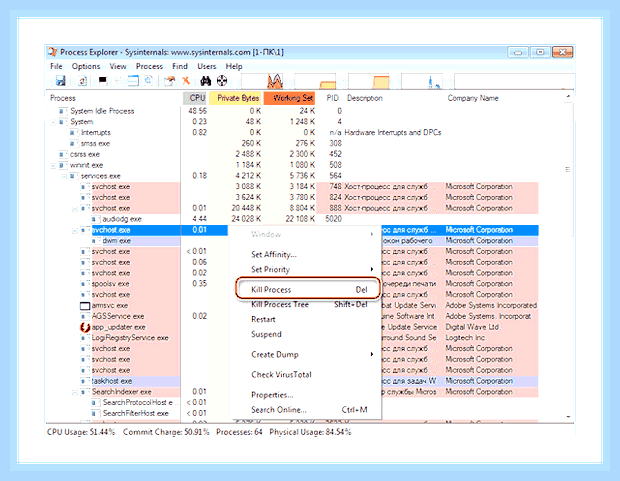The width and height of the screenshot is (620, 481).
Task: Click the Refresh Now toolbar icon
Action: tap(82, 81)
